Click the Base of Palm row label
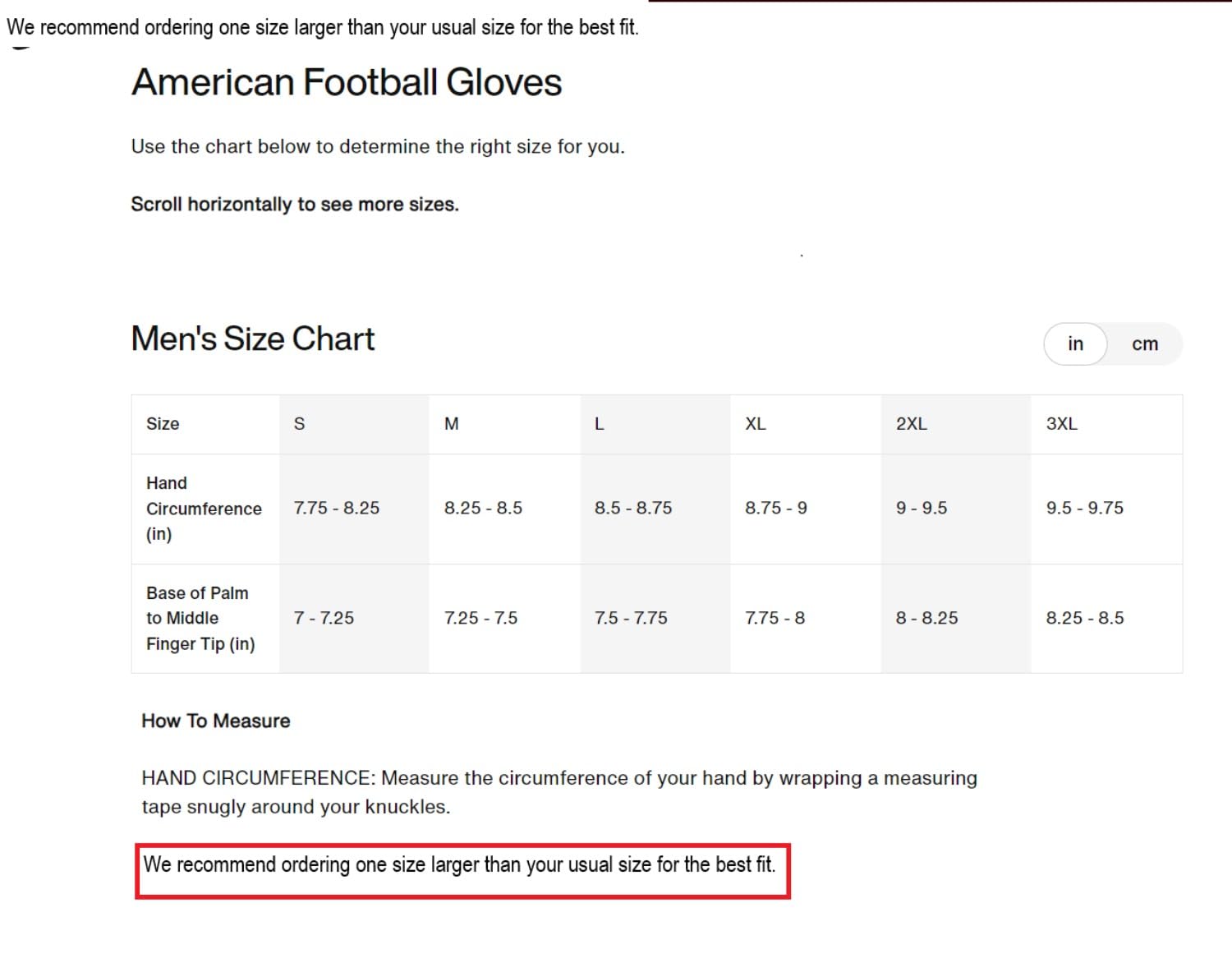1232x963 pixels. pos(200,618)
